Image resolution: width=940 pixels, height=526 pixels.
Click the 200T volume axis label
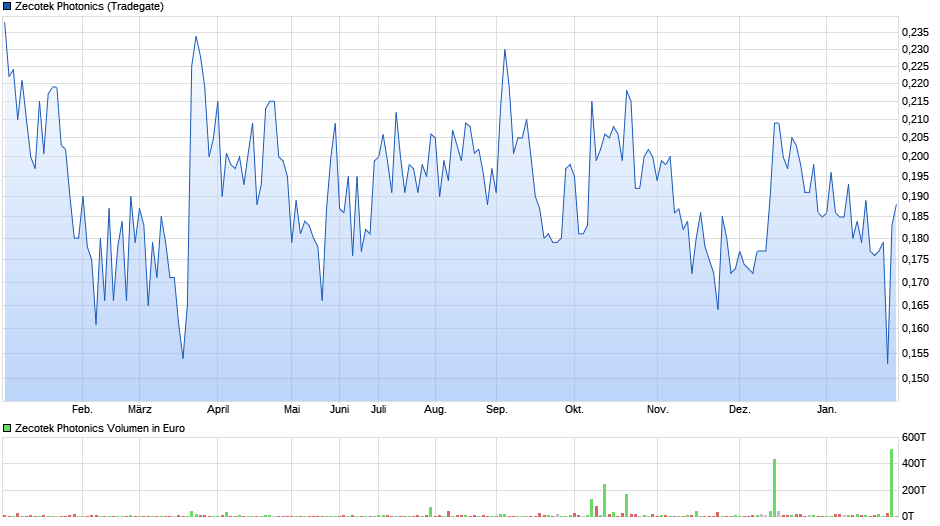click(914, 490)
